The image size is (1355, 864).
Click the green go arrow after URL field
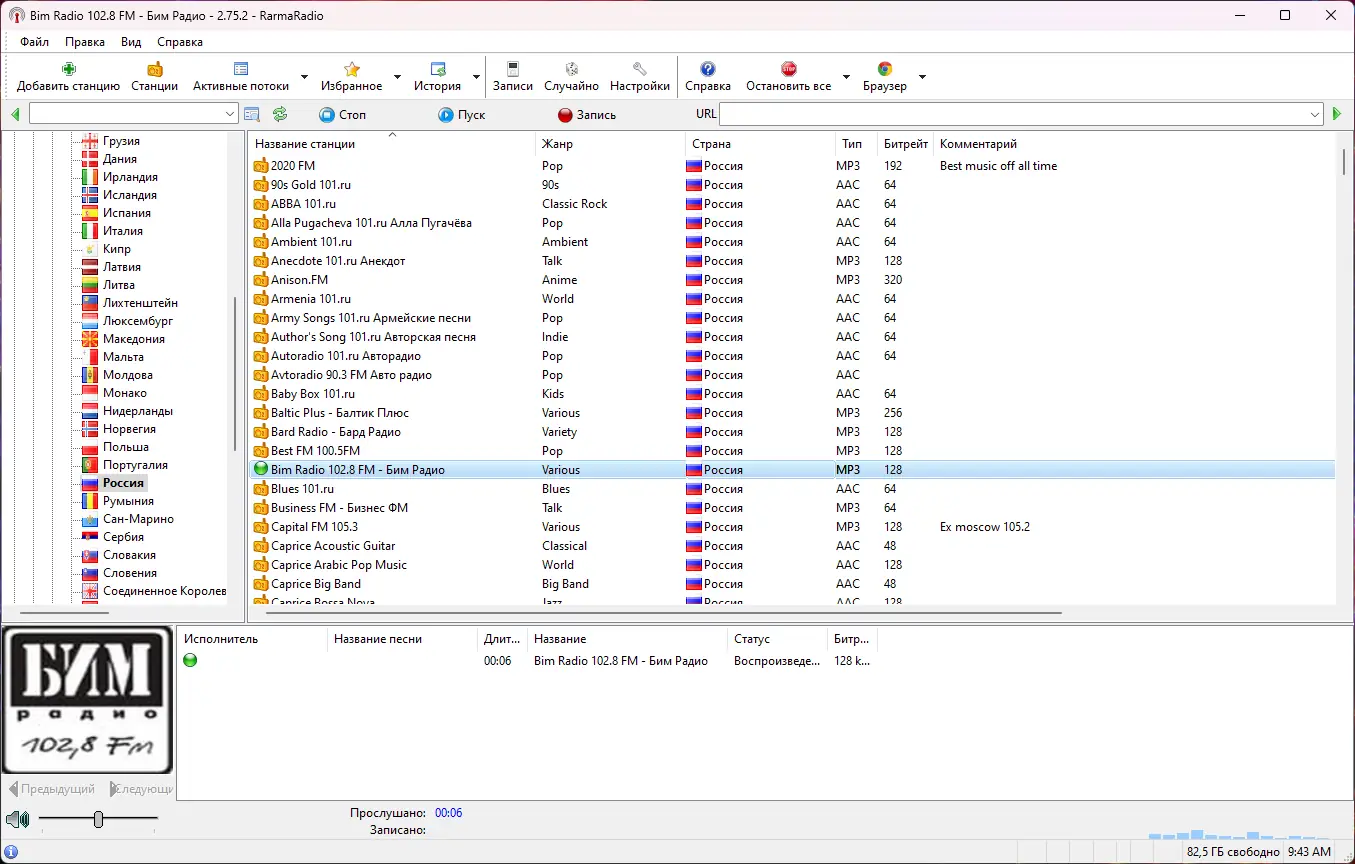[1337, 115]
